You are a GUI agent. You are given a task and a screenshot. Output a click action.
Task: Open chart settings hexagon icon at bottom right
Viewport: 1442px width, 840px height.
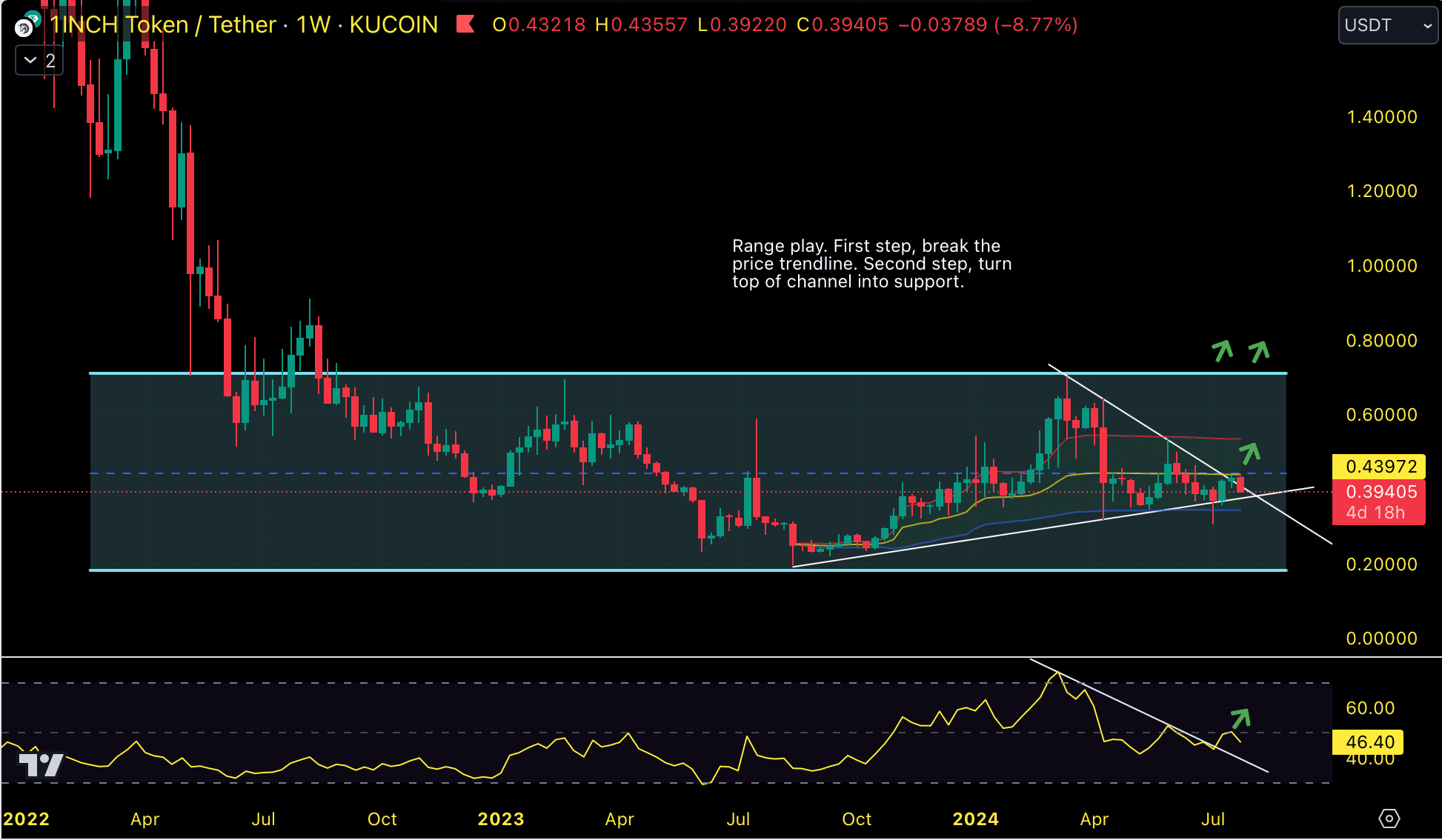click(1389, 819)
